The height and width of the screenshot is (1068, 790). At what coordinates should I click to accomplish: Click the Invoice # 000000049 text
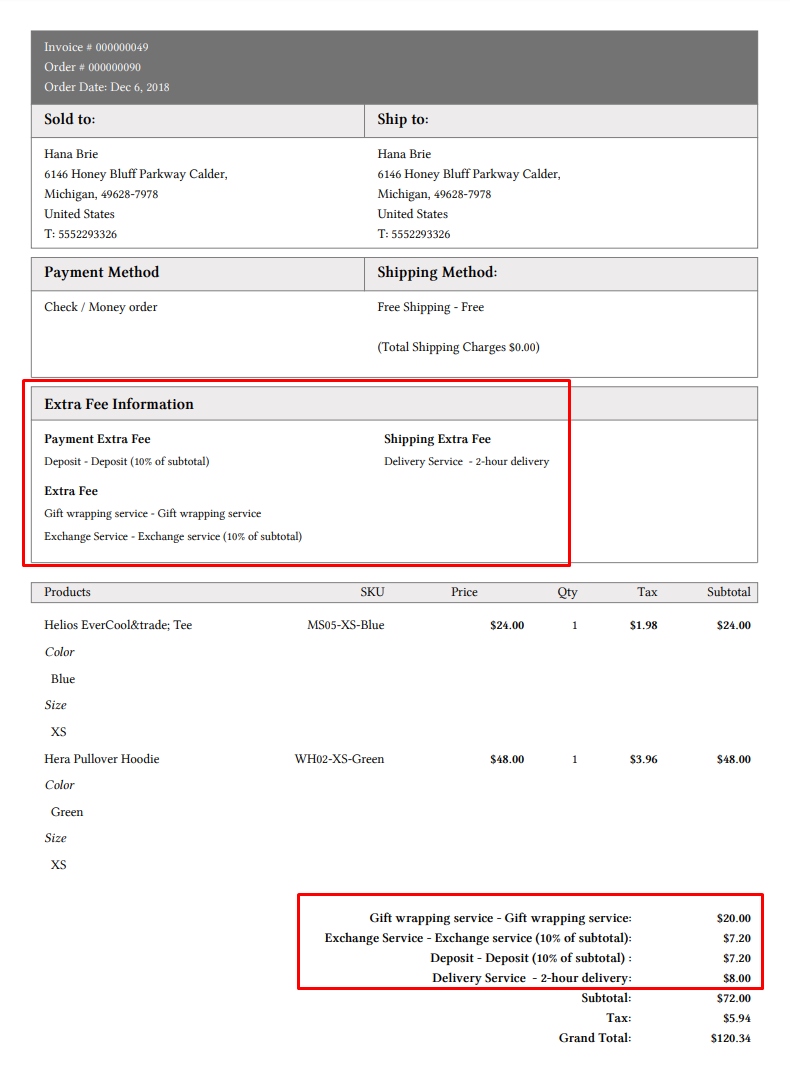point(96,47)
